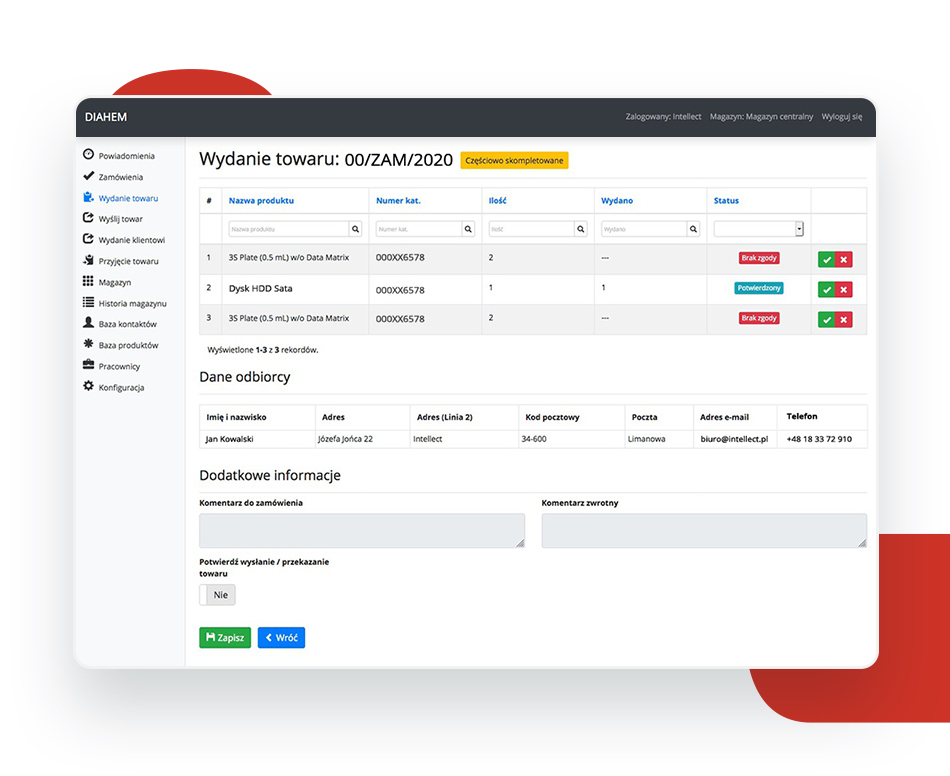950x776 pixels.
Task: Open Magazyn from the sidebar
Action: pyautogui.click(x=115, y=282)
